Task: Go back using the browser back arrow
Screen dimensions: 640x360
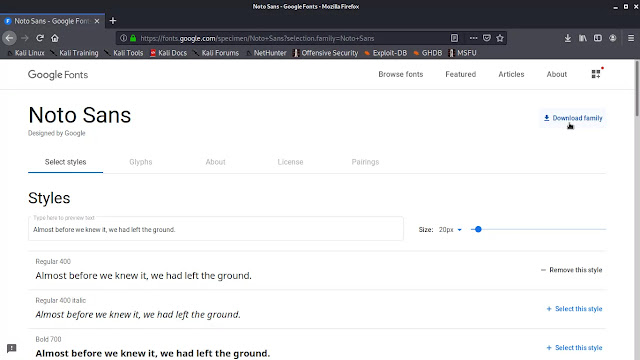Action: click(x=10, y=38)
